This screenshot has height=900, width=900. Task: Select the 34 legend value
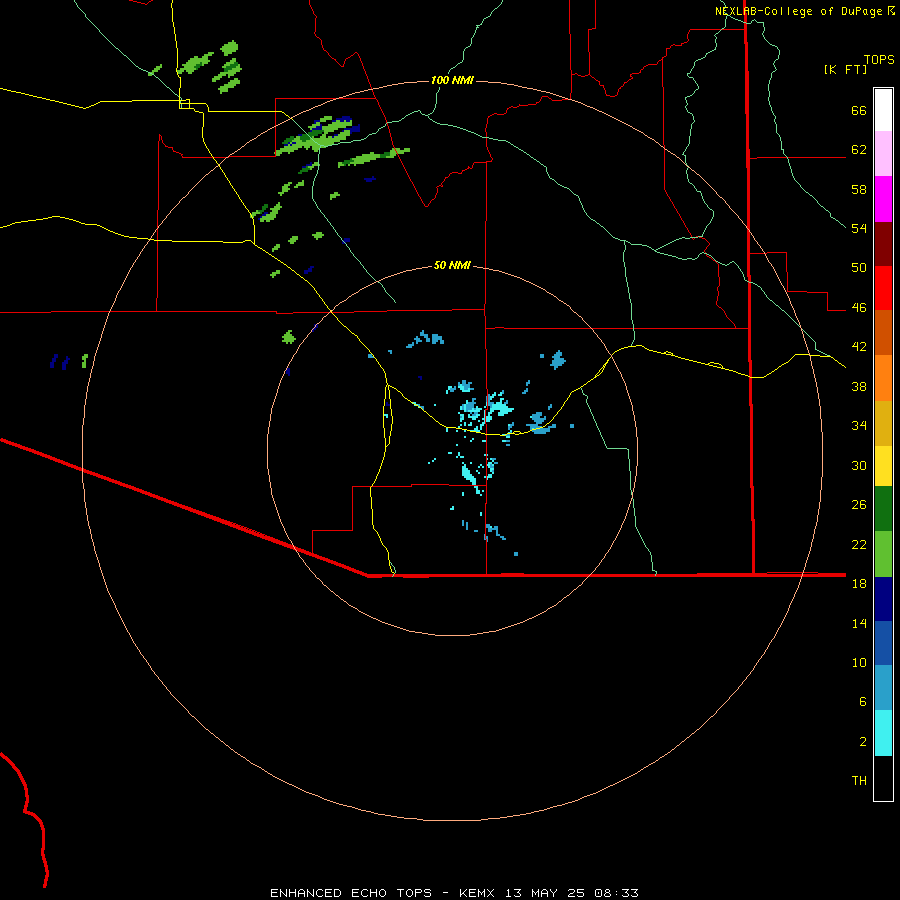859,426
